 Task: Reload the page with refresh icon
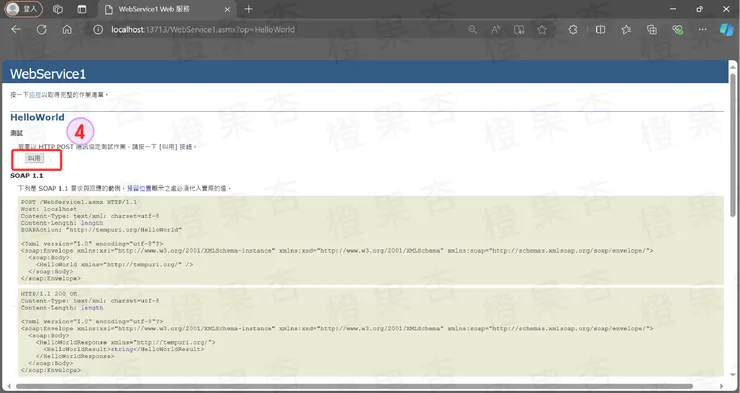[42, 30]
